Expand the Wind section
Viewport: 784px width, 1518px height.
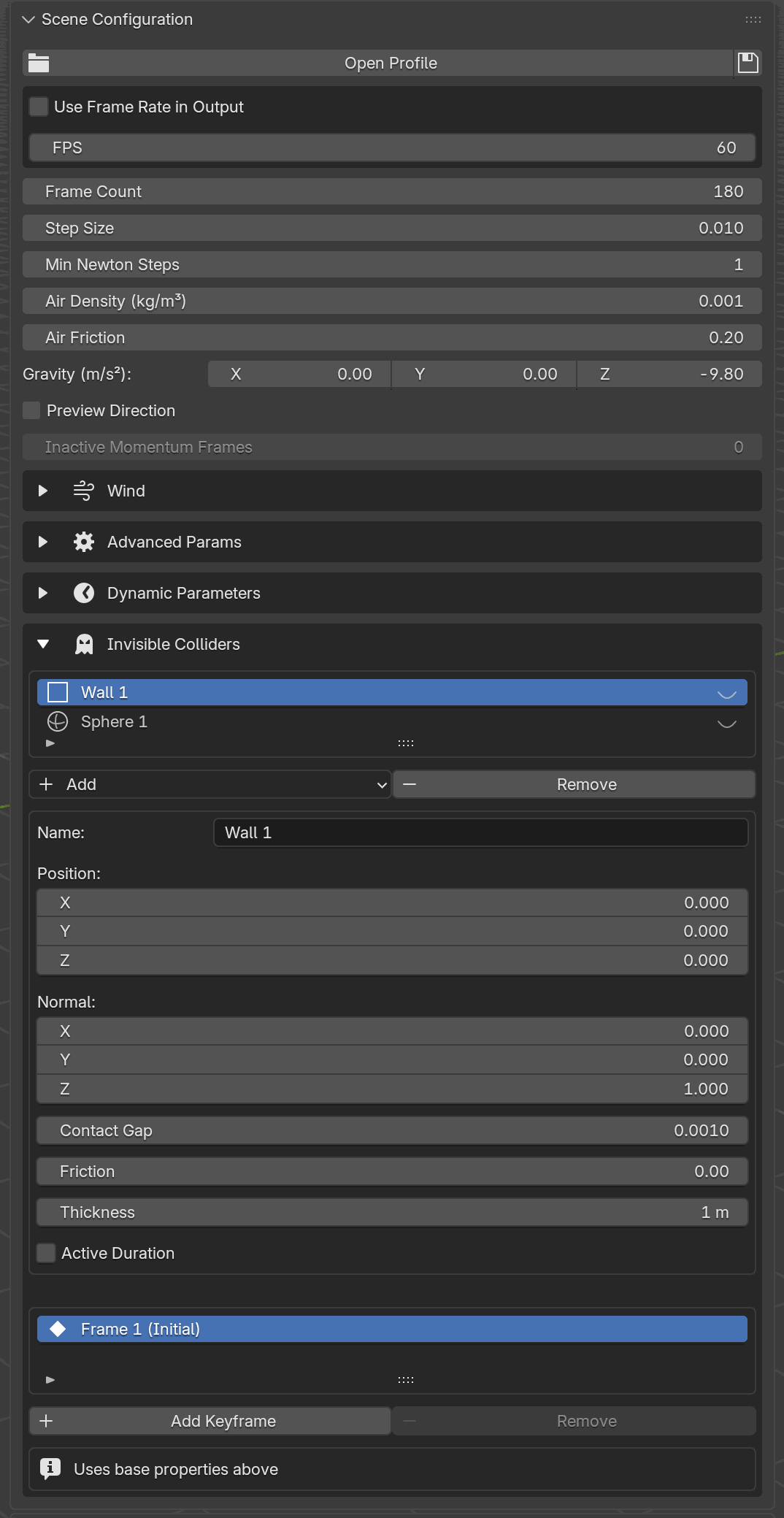tap(43, 491)
